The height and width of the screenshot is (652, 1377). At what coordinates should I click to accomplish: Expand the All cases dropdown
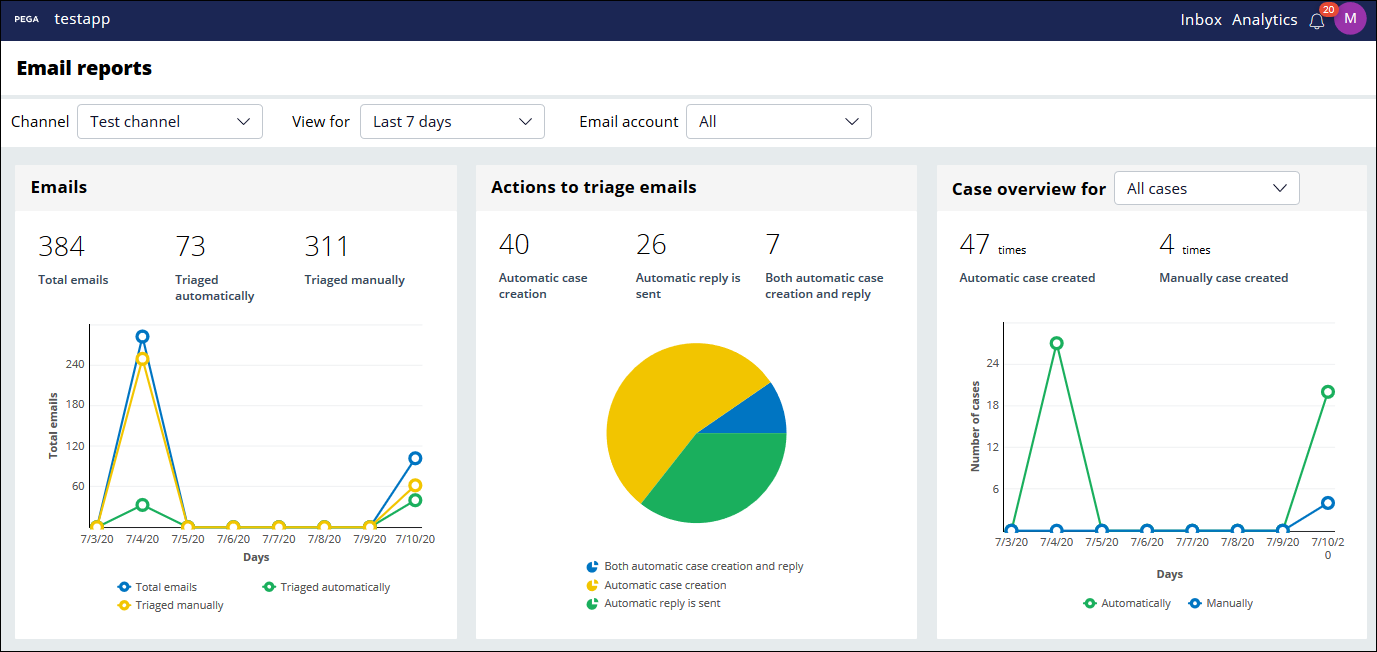(x=1206, y=188)
